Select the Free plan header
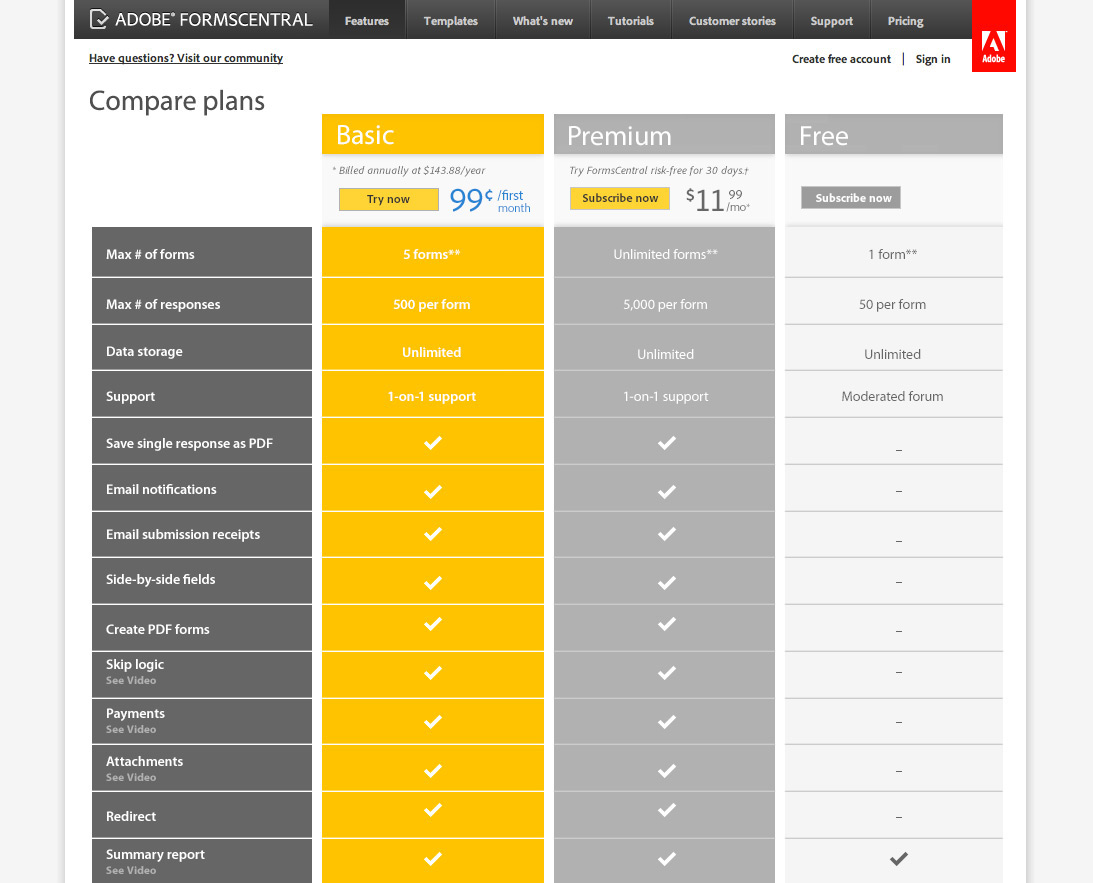The width and height of the screenshot is (1093, 883). (x=894, y=134)
